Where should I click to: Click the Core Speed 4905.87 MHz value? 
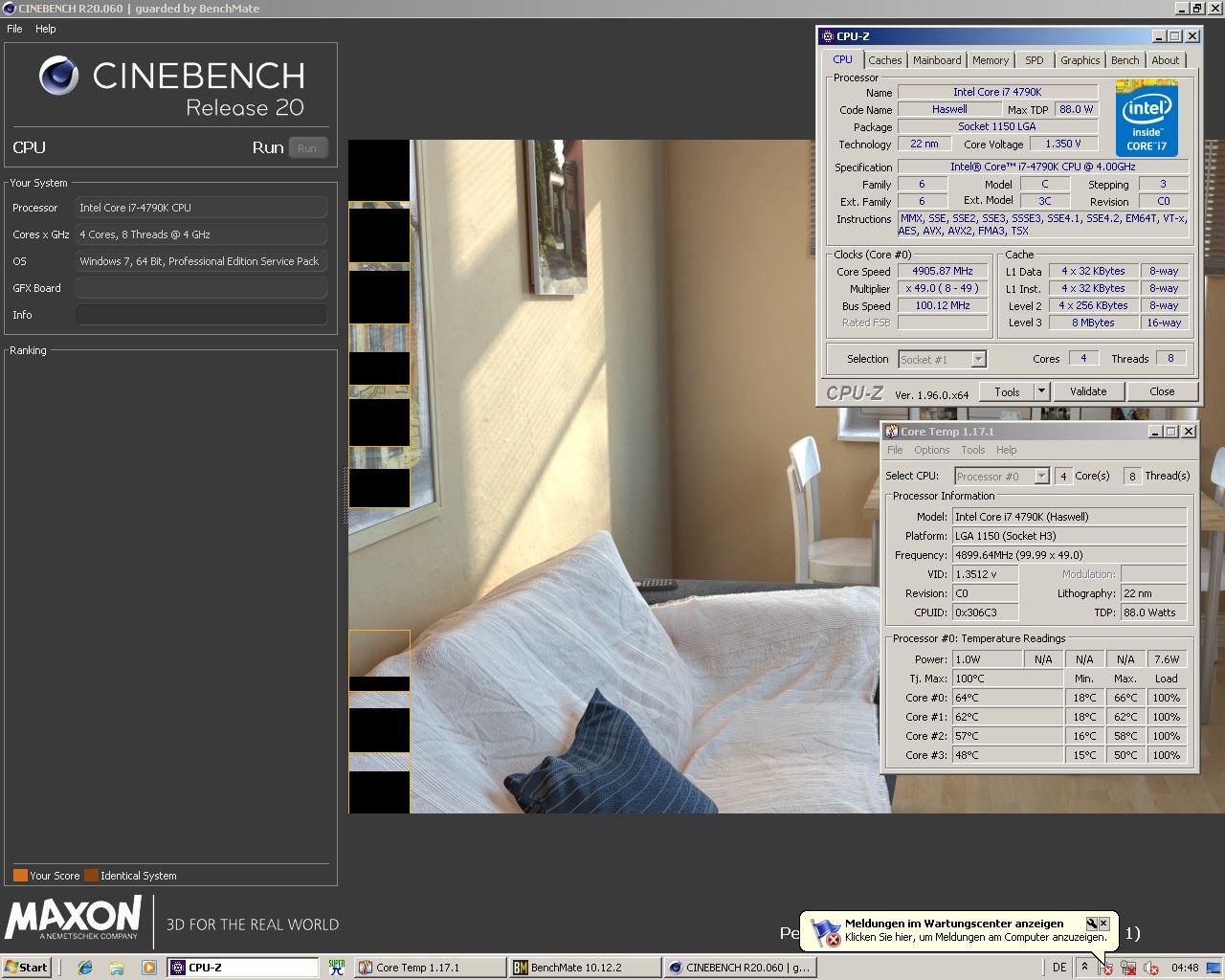[x=943, y=271]
